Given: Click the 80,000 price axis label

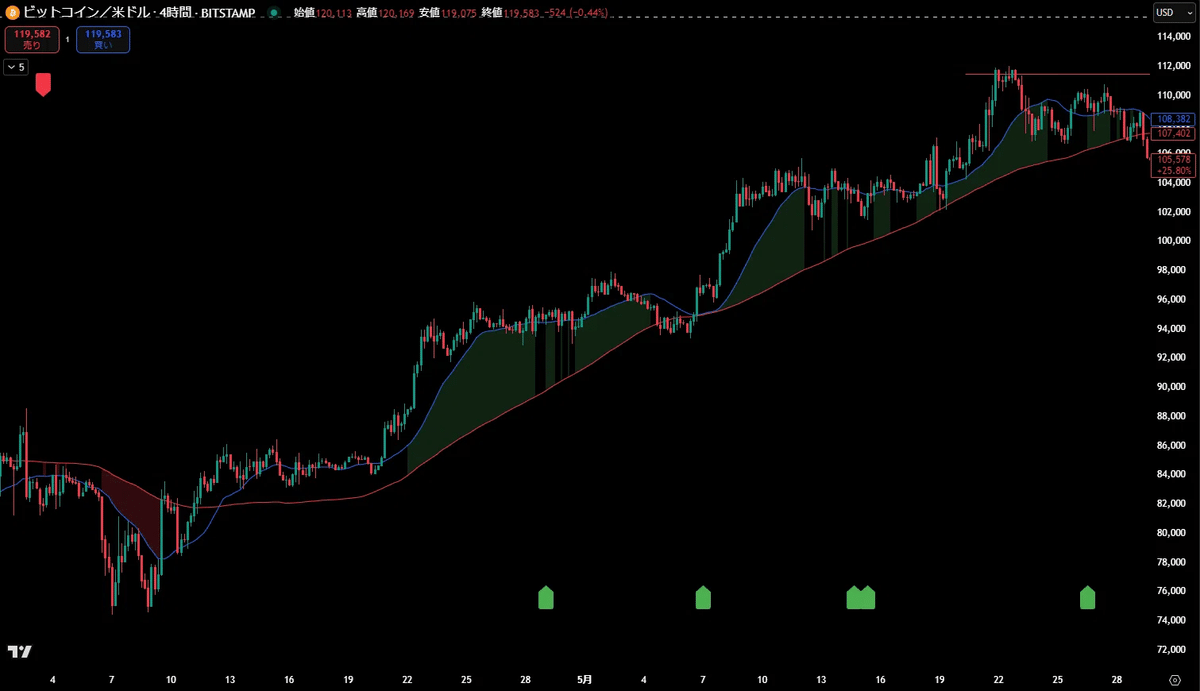Looking at the screenshot, I should click(1172, 533).
